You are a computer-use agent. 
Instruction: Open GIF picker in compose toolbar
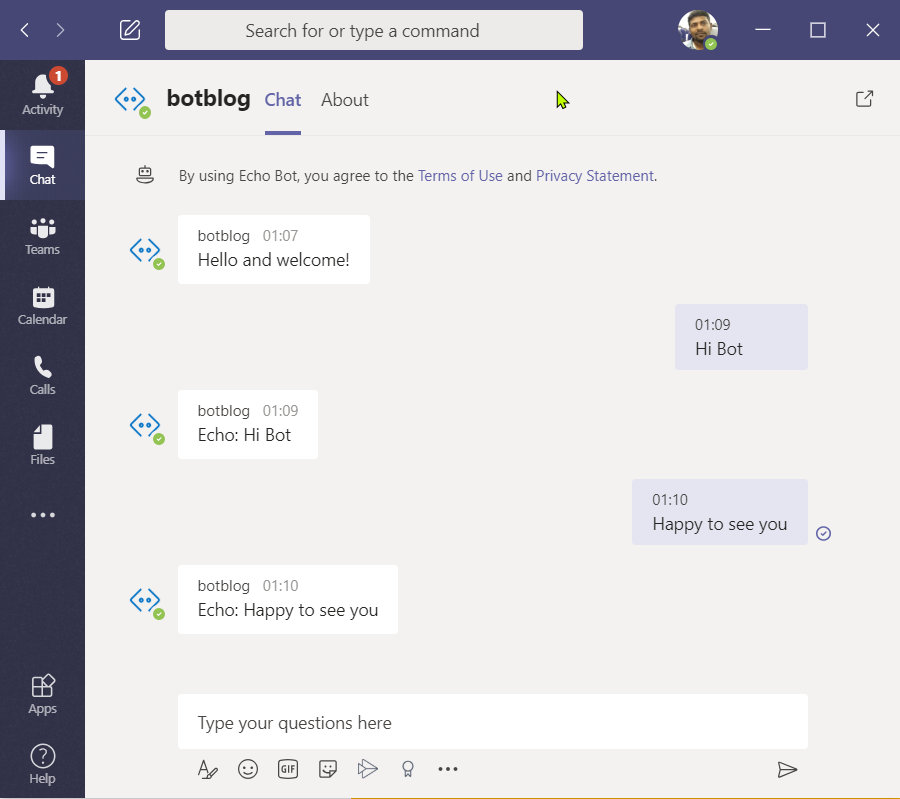pyautogui.click(x=288, y=769)
